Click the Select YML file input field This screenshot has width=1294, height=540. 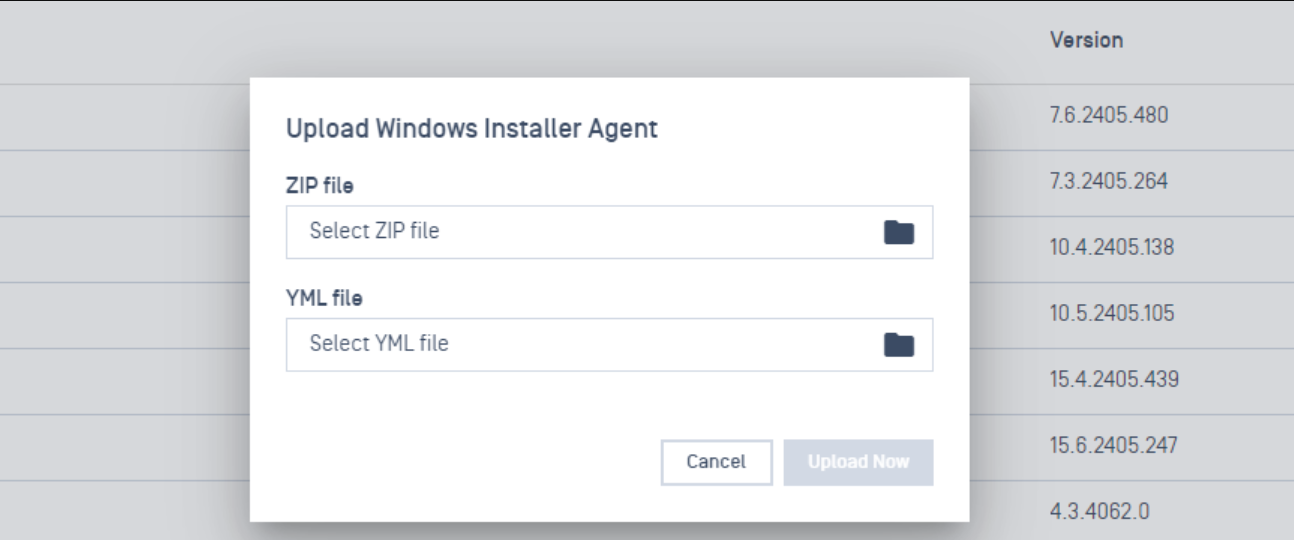point(580,345)
